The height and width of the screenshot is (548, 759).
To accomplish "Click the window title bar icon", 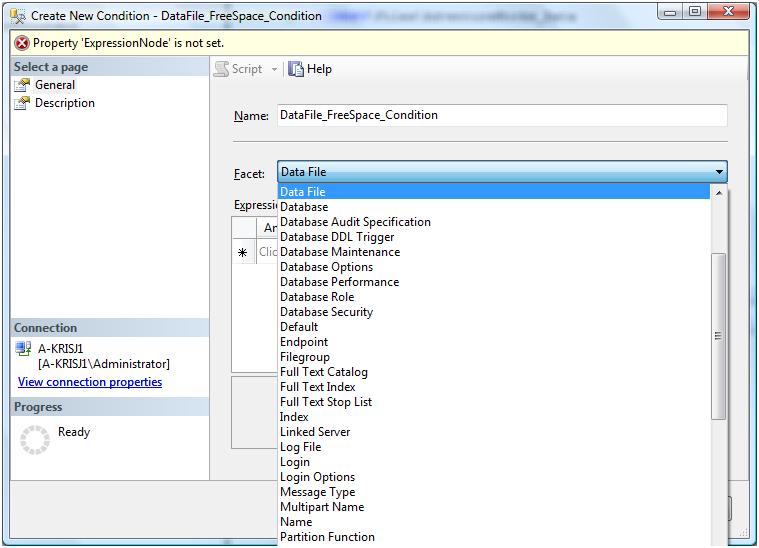I will (x=18, y=16).
